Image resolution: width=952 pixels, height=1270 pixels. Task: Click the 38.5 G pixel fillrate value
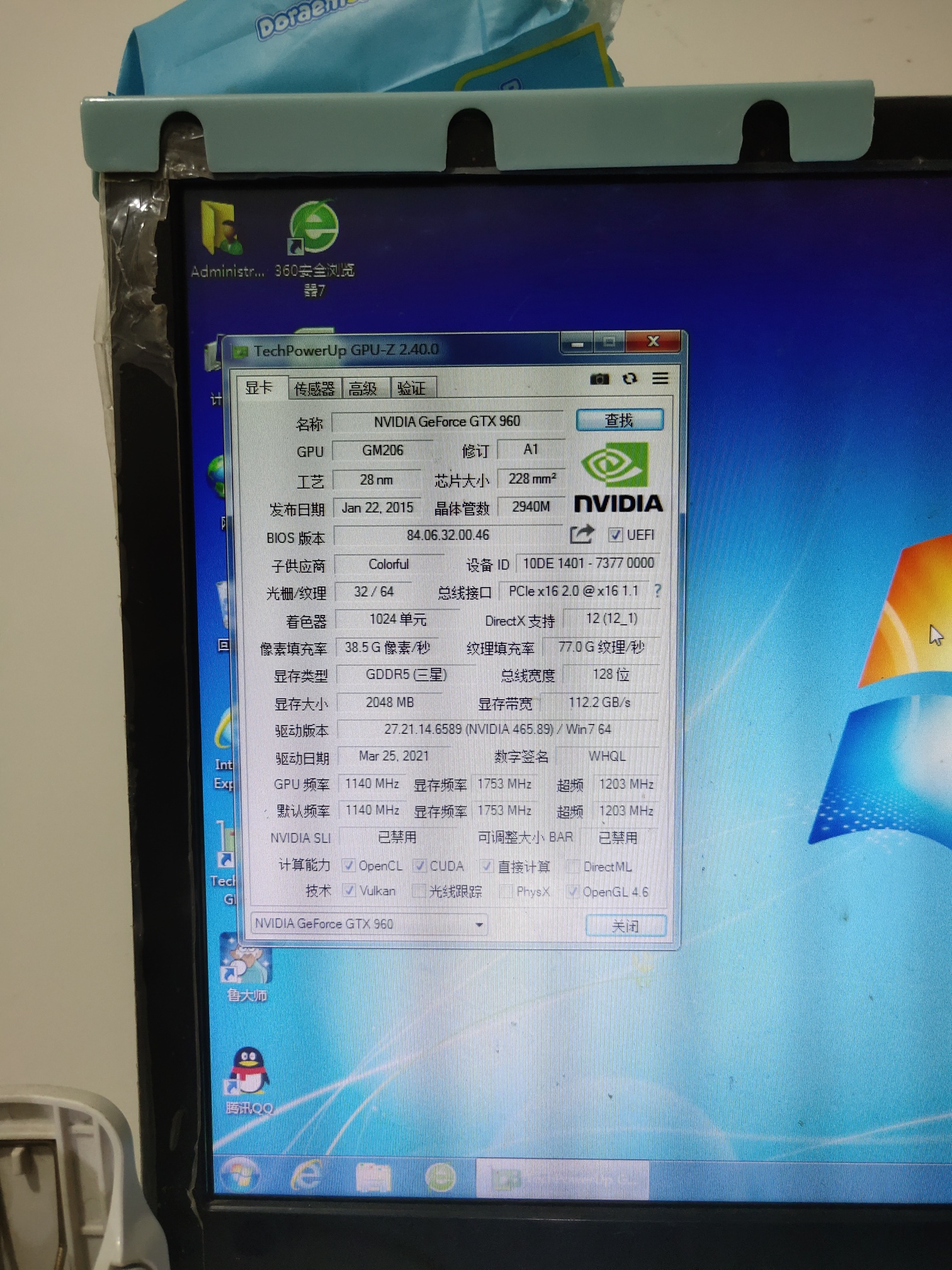coord(387,647)
